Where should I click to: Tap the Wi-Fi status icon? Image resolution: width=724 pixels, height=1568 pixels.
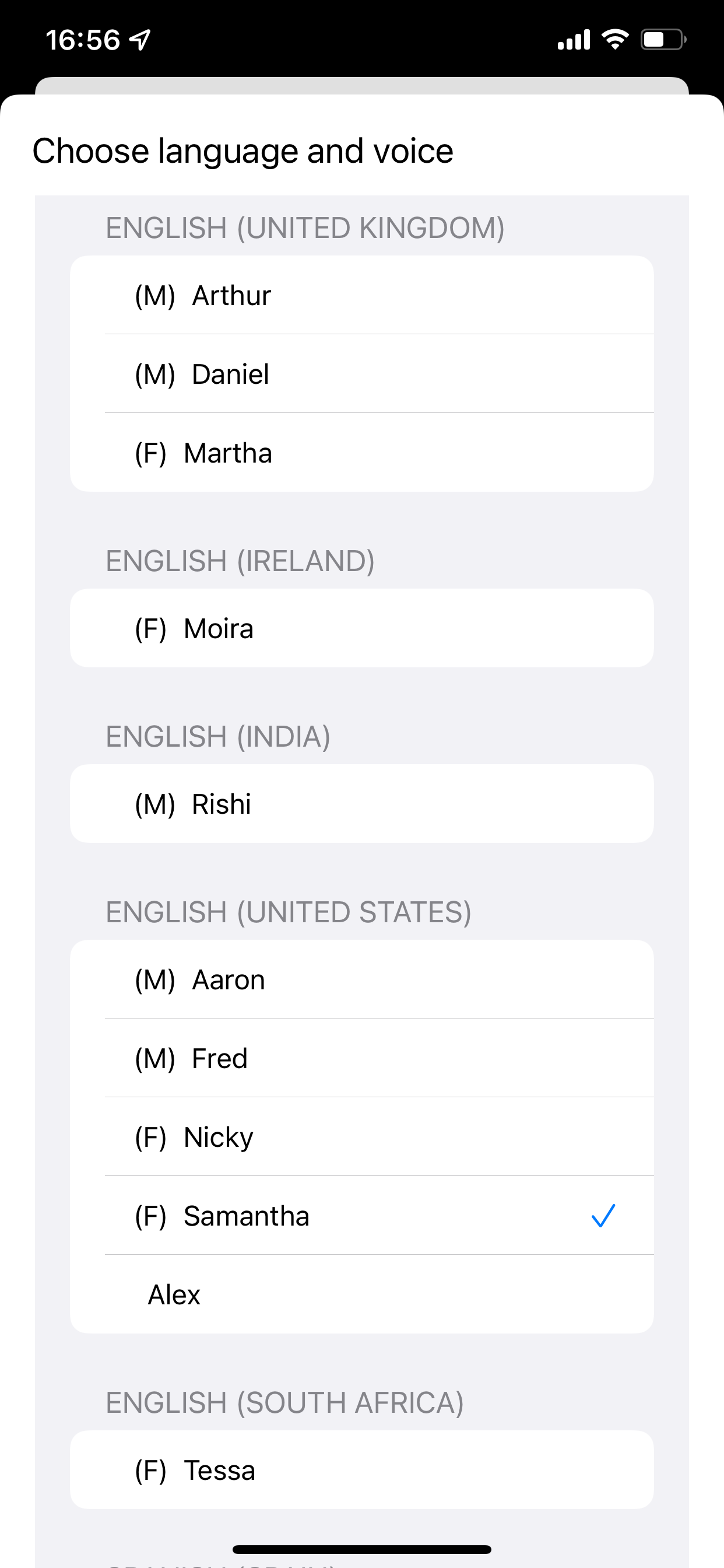point(615,40)
